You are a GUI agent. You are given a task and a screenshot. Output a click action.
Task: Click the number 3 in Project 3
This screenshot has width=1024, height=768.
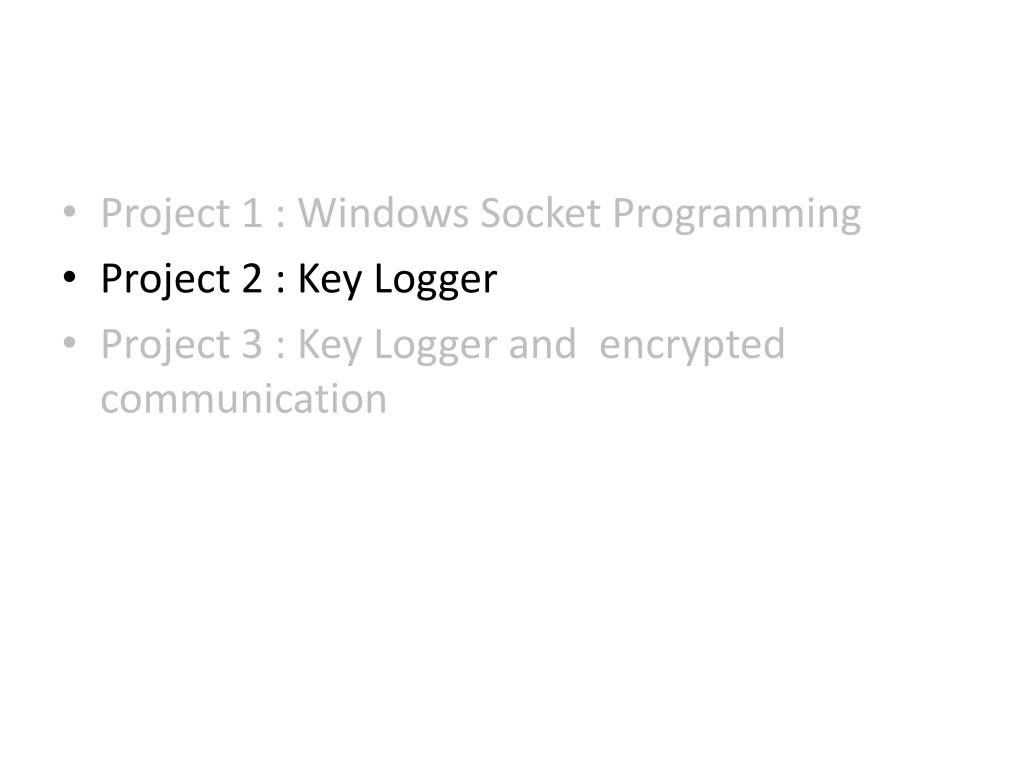pos(252,344)
